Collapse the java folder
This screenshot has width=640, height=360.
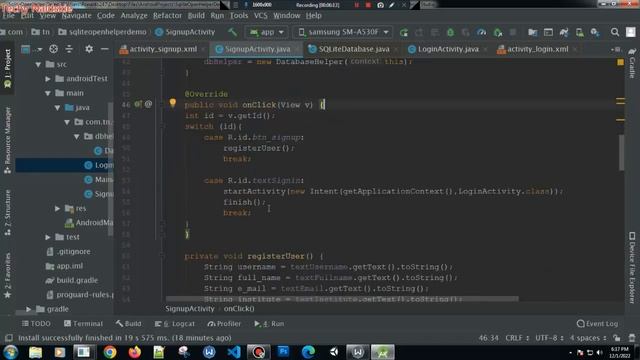click(x=58, y=108)
